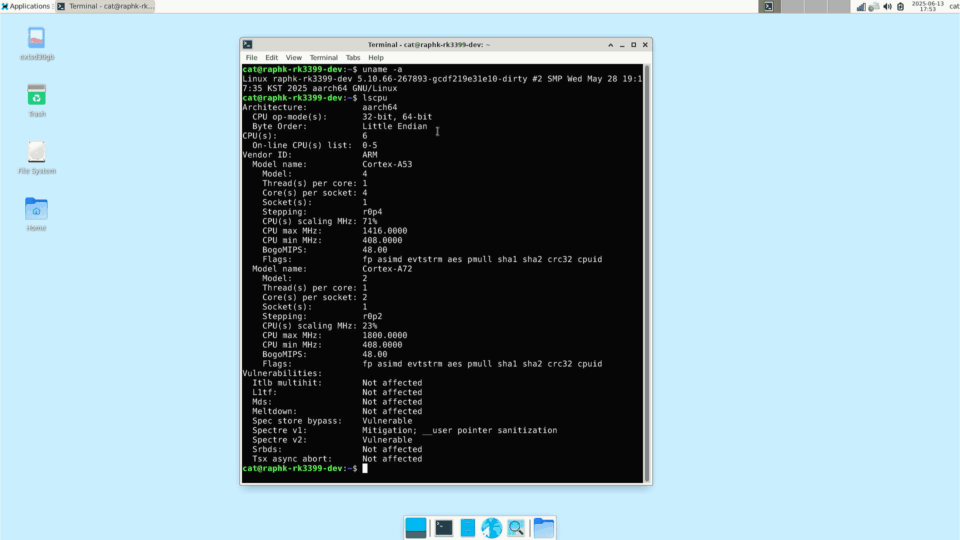The width and height of the screenshot is (960, 540).
Task: Open the Edit menu in Terminal
Action: click(x=271, y=58)
